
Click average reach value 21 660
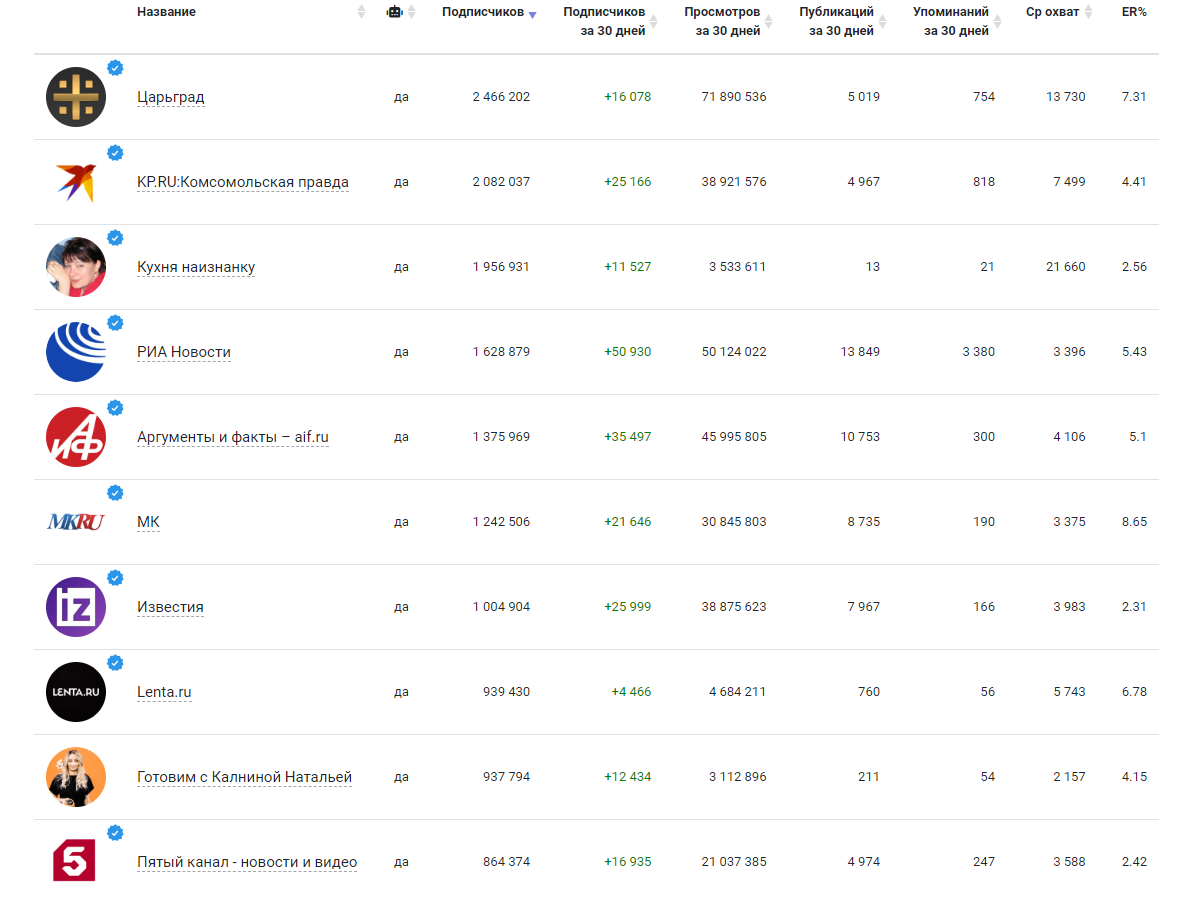pos(1065,267)
